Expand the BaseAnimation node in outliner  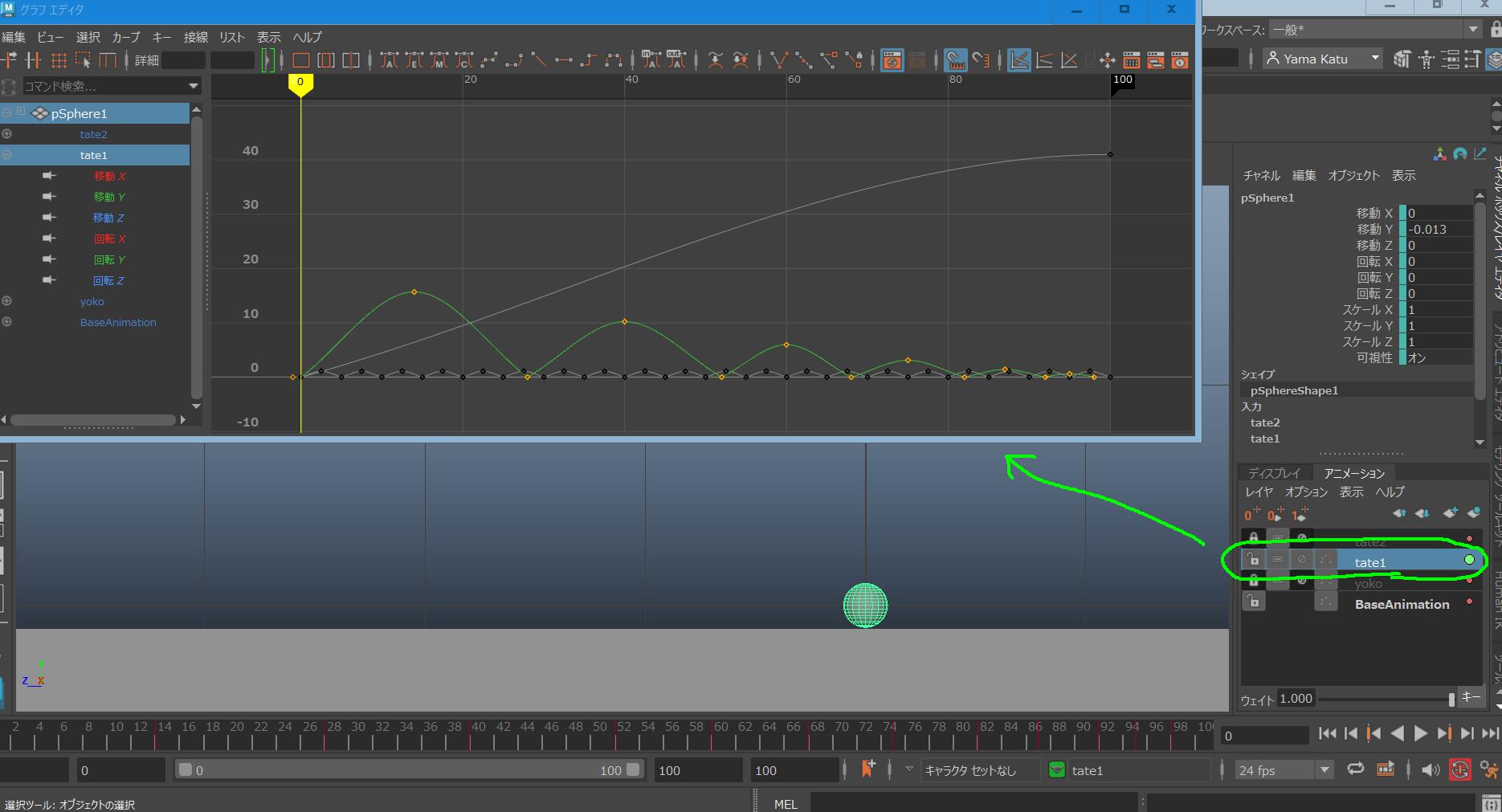coord(6,322)
